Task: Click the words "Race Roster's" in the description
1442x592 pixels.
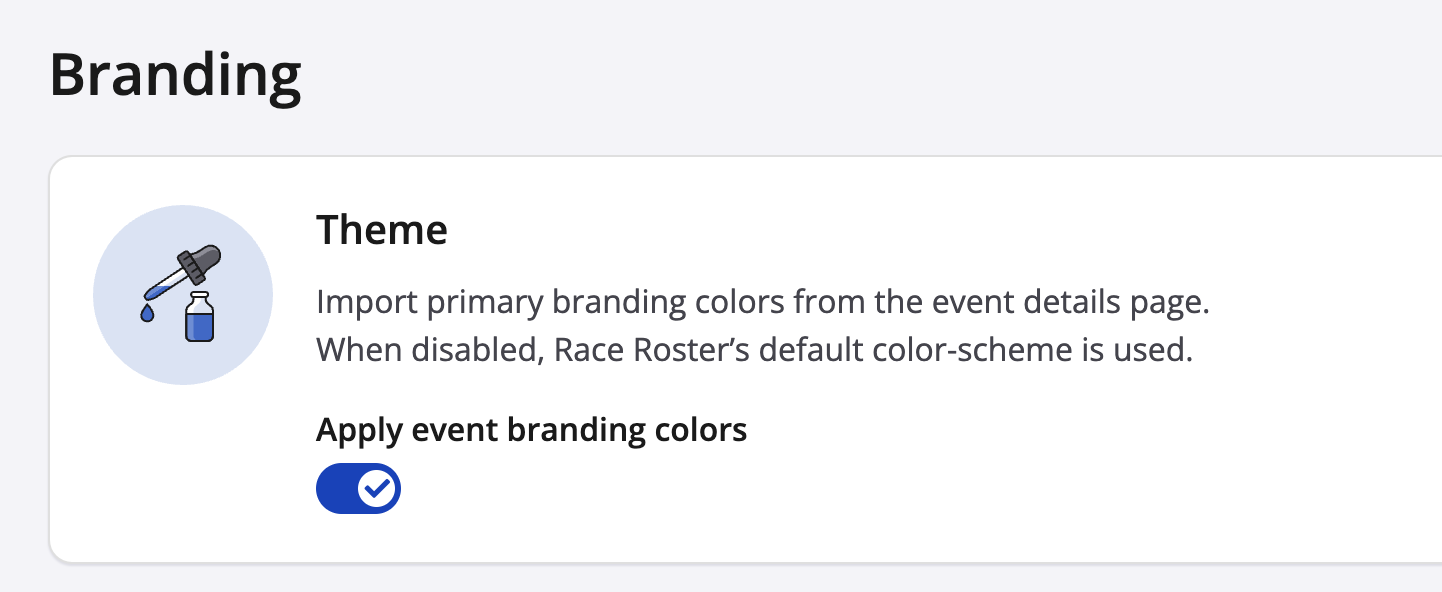Action: click(x=634, y=351)
